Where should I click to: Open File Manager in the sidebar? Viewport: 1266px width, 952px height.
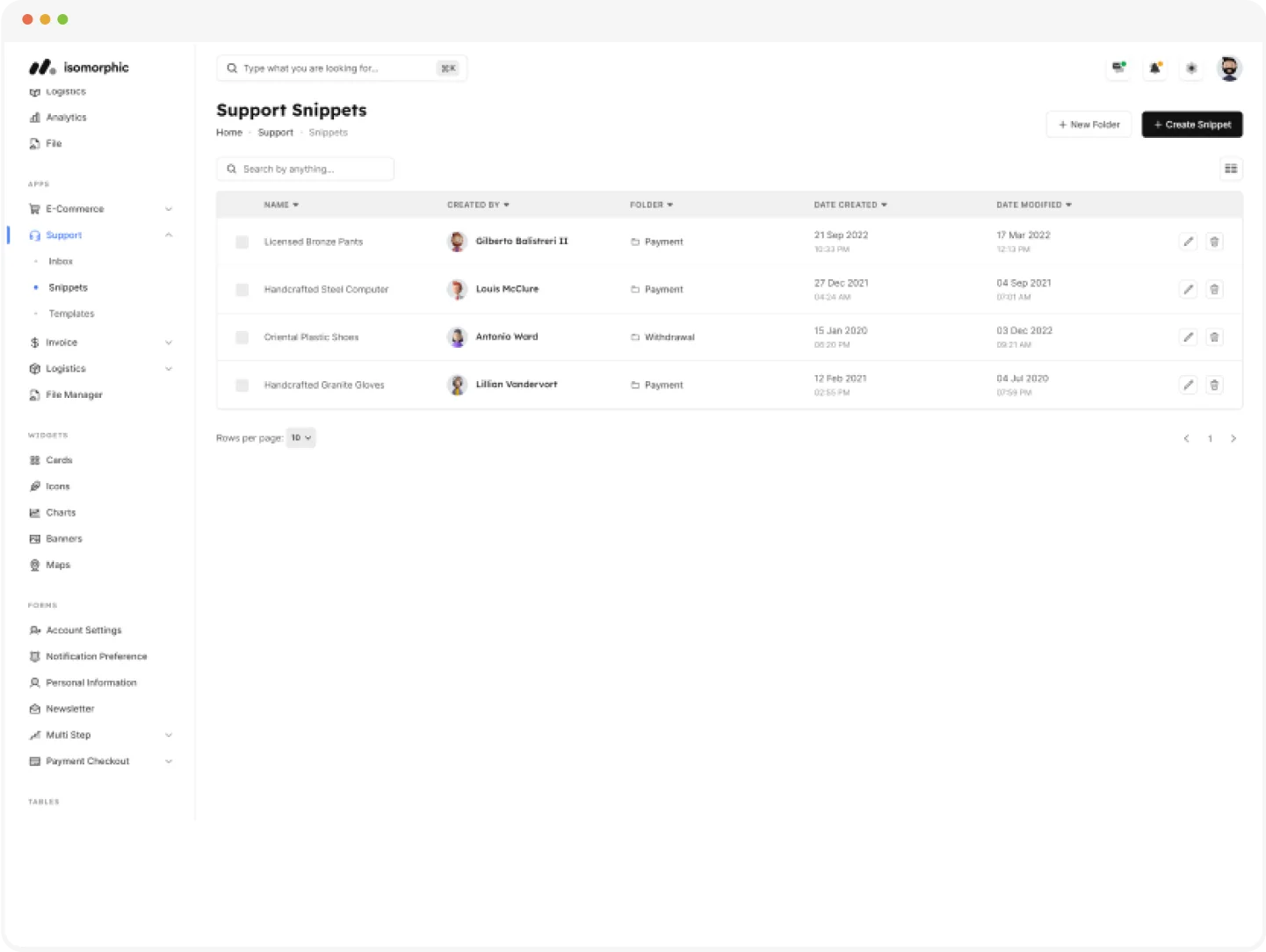66,395
